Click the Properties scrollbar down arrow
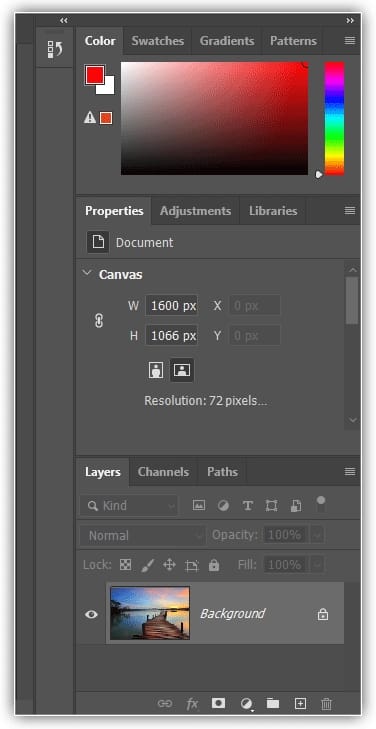This screenshot has width=376, height=729. 353,420
